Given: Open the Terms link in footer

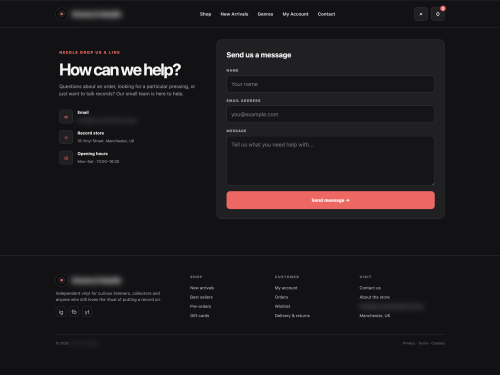Looking at the screenshot, I should point(423,343).
